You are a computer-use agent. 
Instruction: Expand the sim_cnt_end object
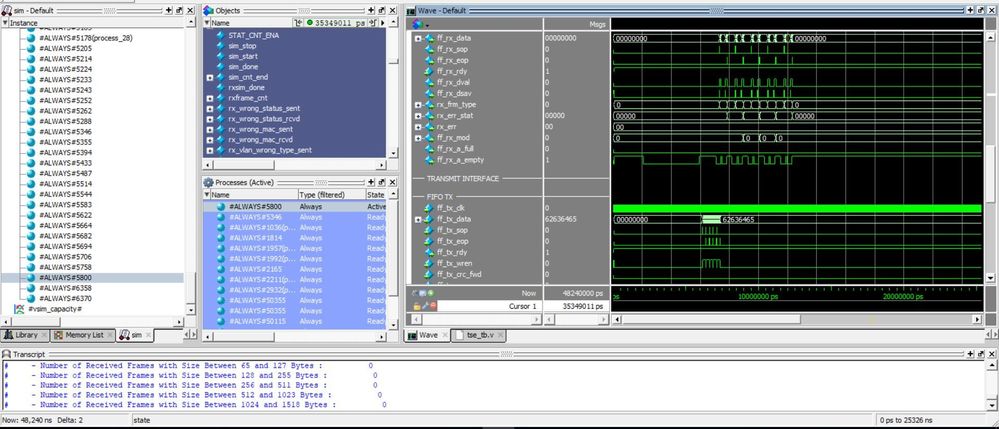point(209,77)
